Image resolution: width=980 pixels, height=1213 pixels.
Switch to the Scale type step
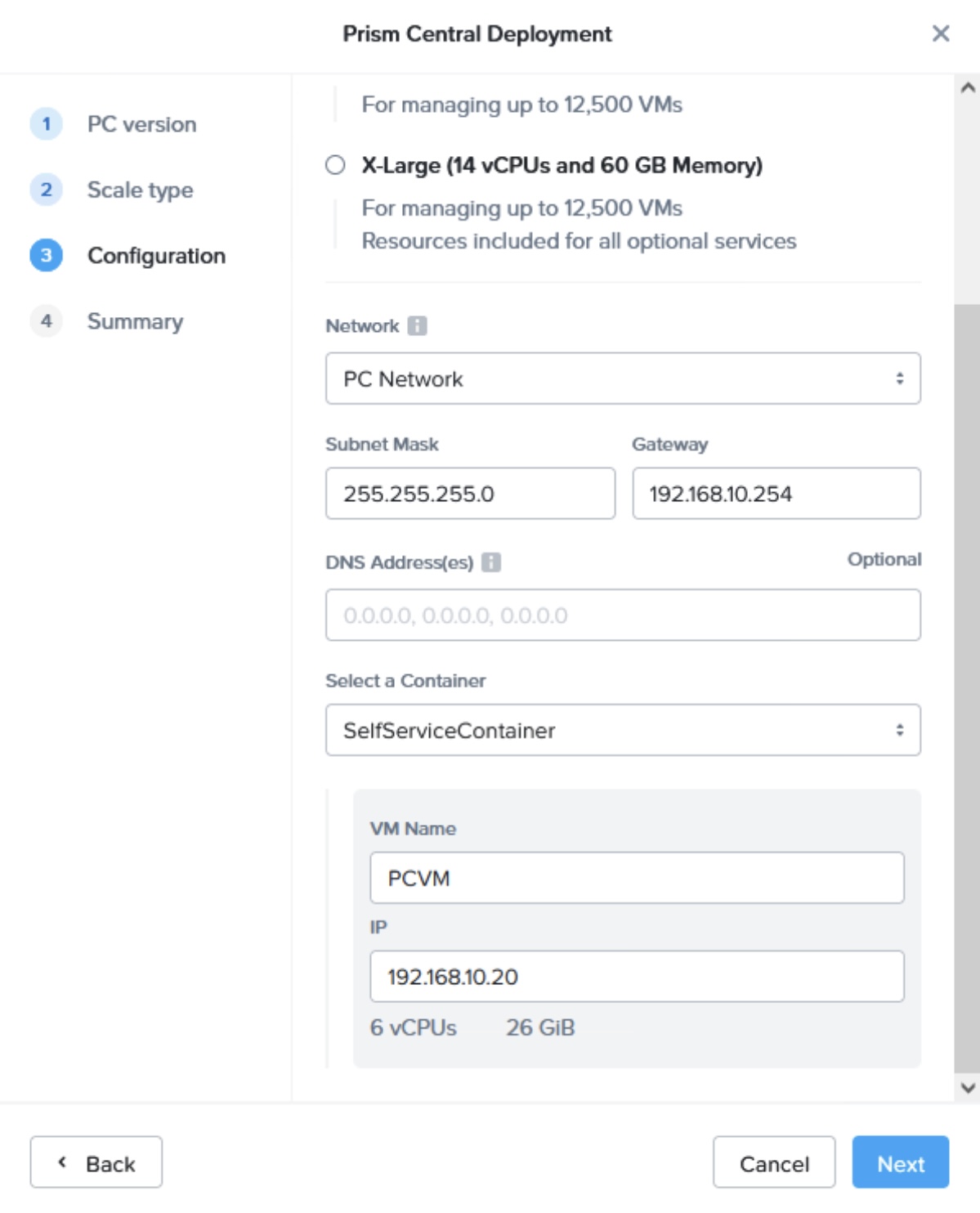click(140, 190)
